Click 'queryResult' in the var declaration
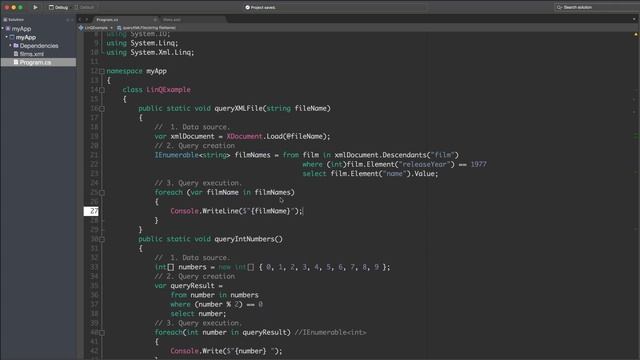The height and width of the screenshot is (360, 640). tap(192, 286)
